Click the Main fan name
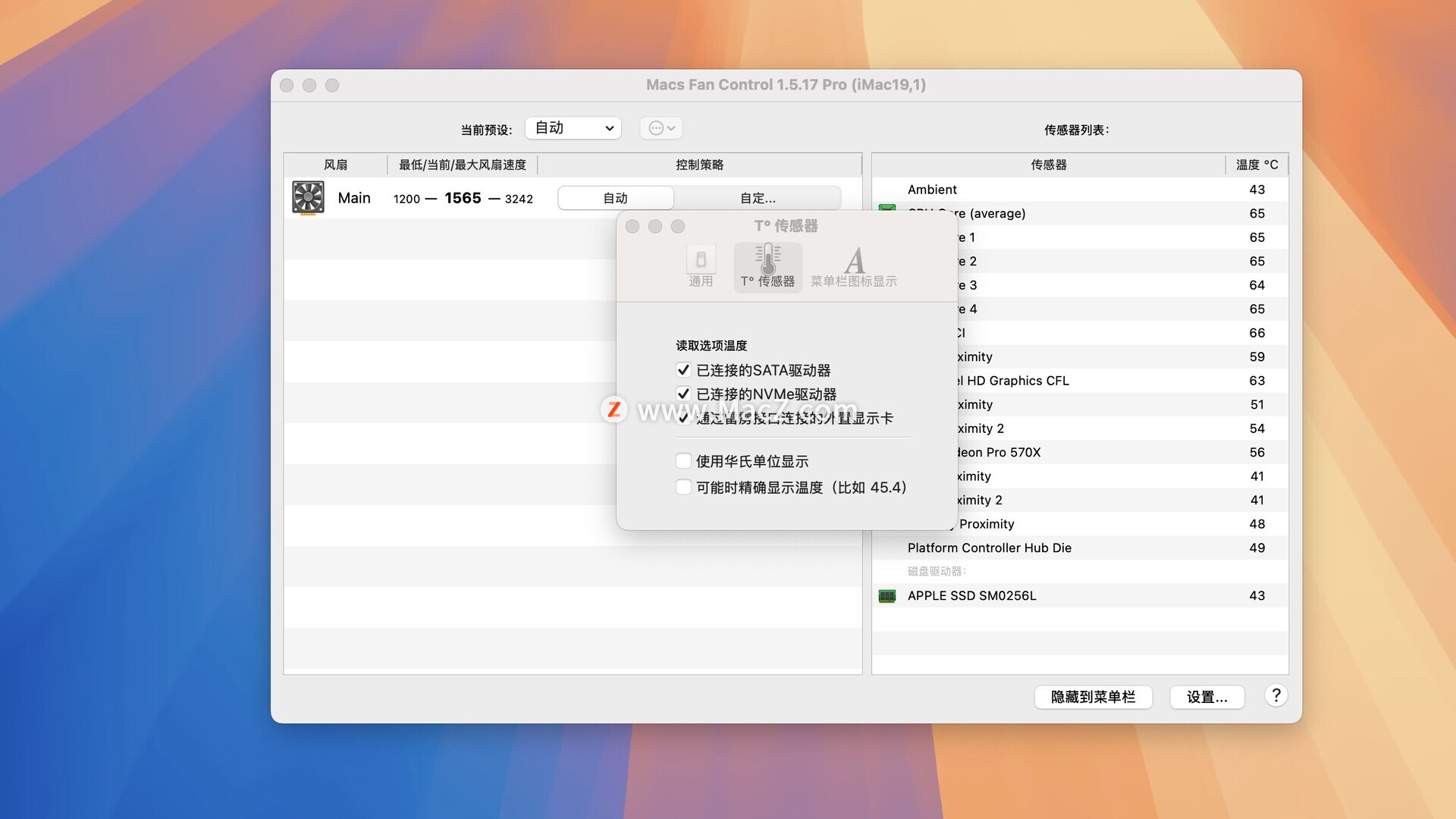The width and height of the screenshot is (1456, 819). (x=354, y=198)
